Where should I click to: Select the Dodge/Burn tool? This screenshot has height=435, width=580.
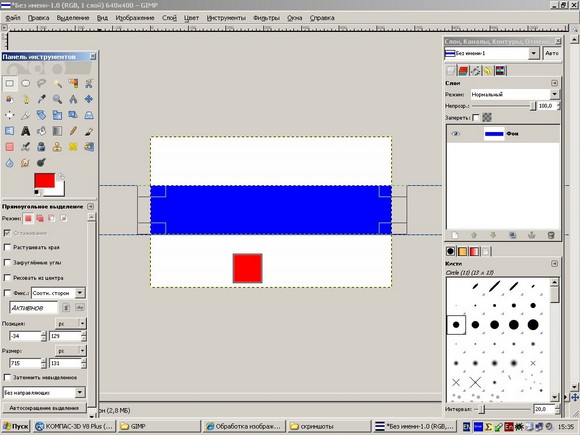pos(41,162)
